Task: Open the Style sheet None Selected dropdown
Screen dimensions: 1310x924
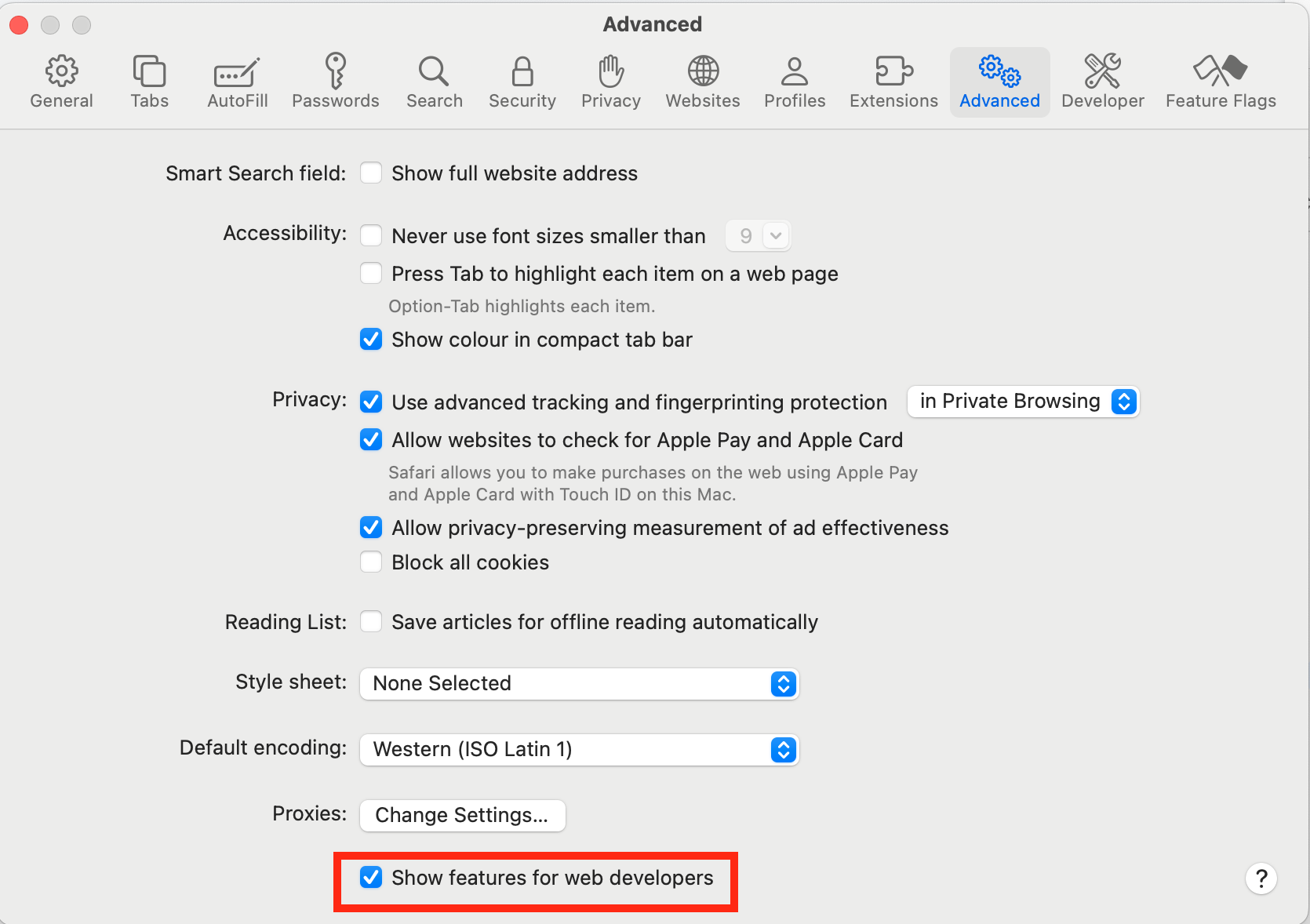Action: coord(579,683)
